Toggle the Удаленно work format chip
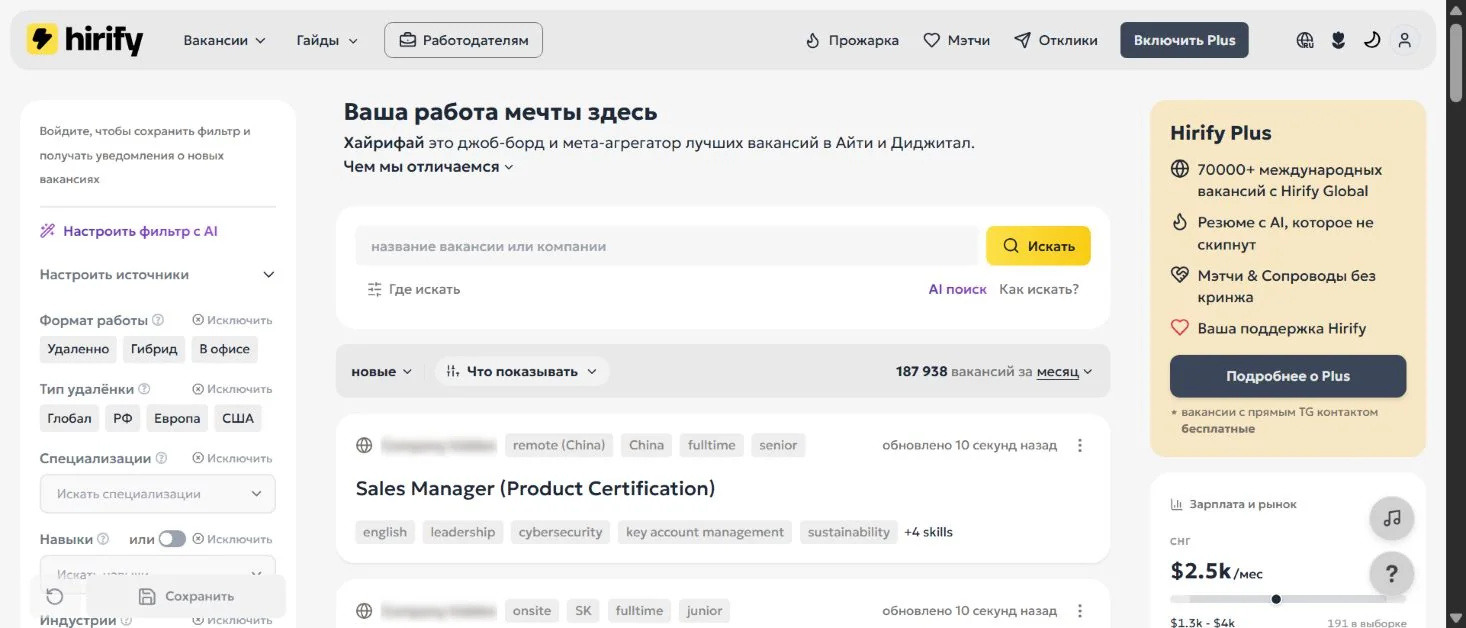This screenshot has height=628, width=1466. coord(78,349)
